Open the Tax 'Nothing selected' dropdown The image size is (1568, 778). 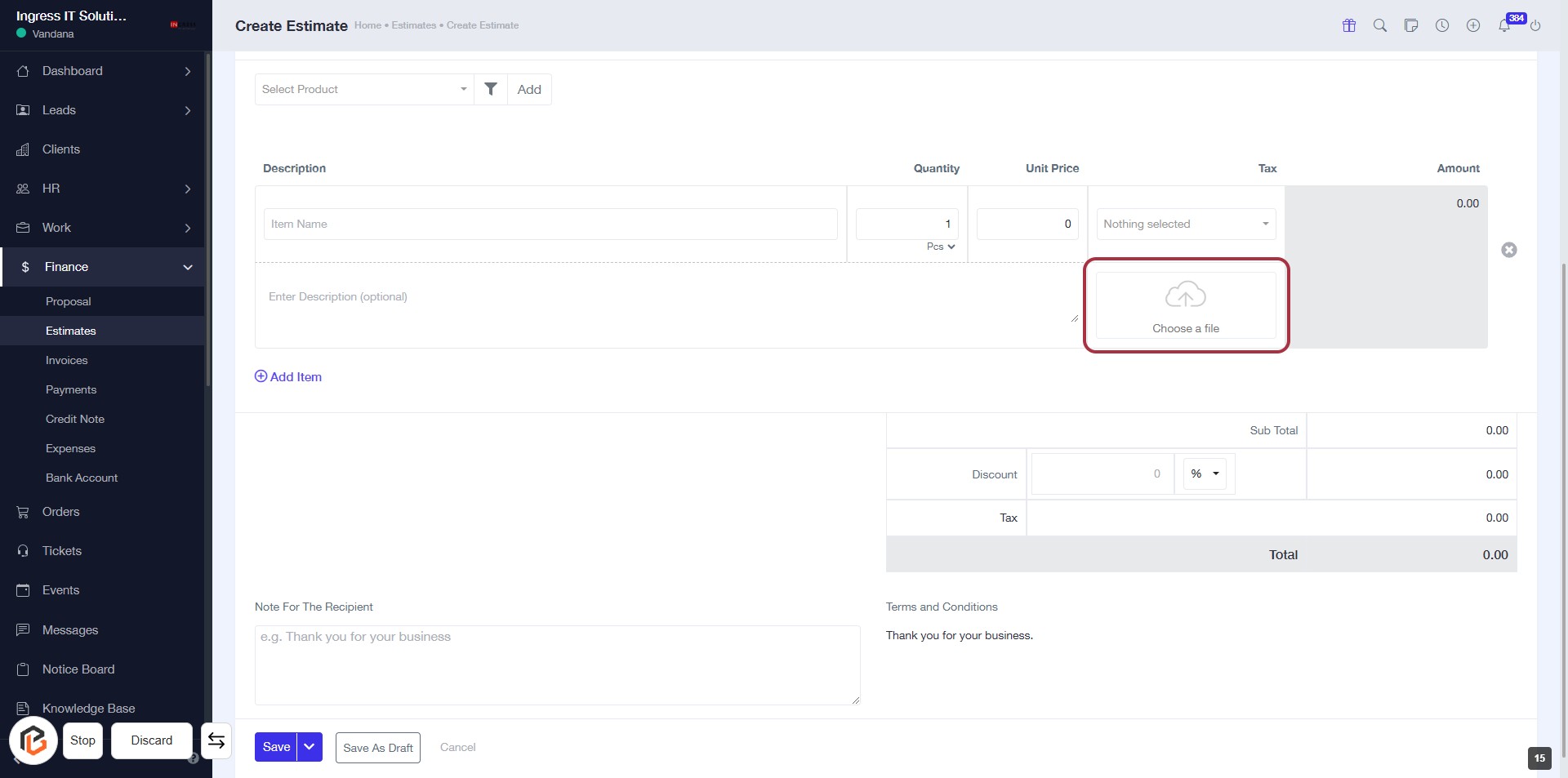pos(1186,224)
